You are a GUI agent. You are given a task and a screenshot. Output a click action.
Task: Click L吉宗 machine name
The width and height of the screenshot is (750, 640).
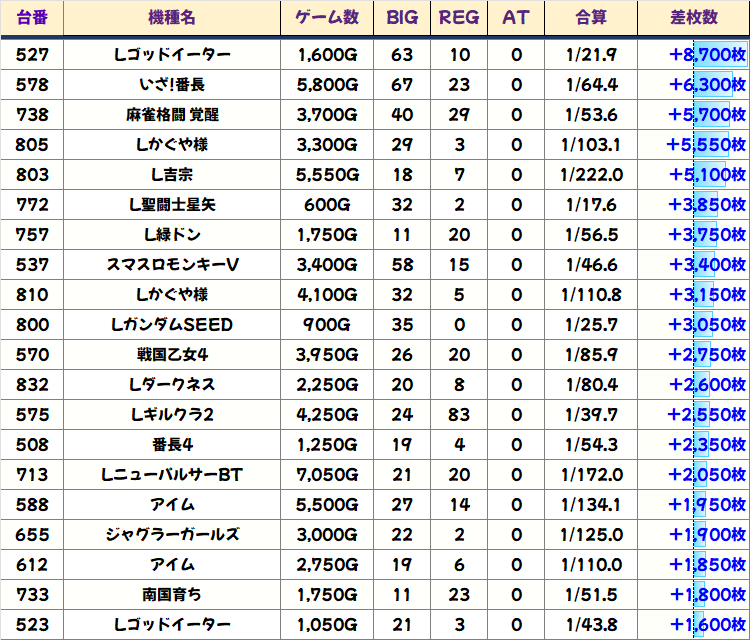coord(172,175)
